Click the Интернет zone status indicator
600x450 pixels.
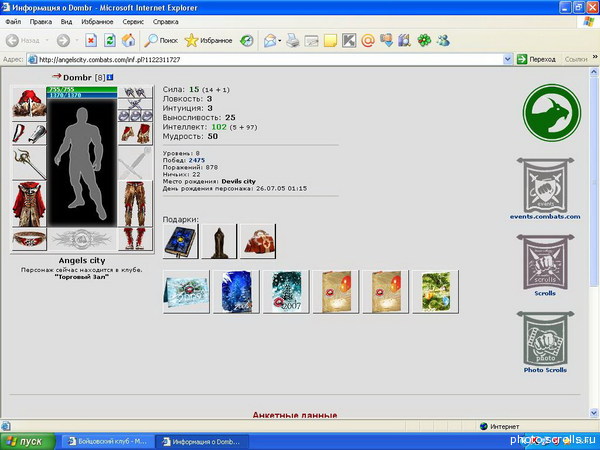point(499,426)
